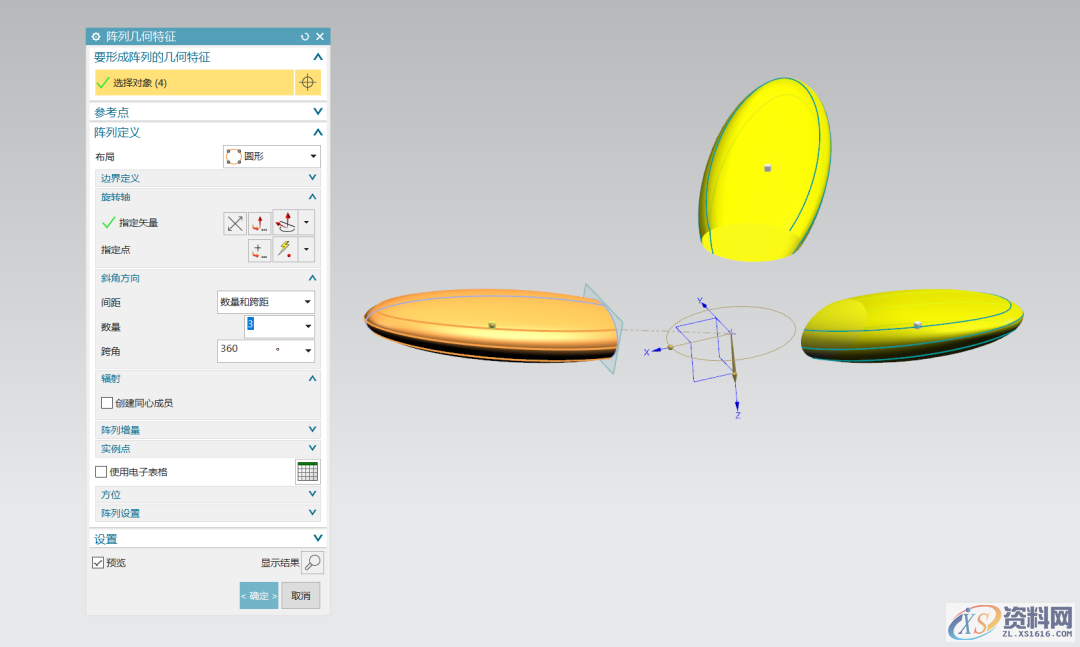This screenshot has width=1080, height=647.
Task: Open the 布局 layout dropdown
Action: point(271,157)
